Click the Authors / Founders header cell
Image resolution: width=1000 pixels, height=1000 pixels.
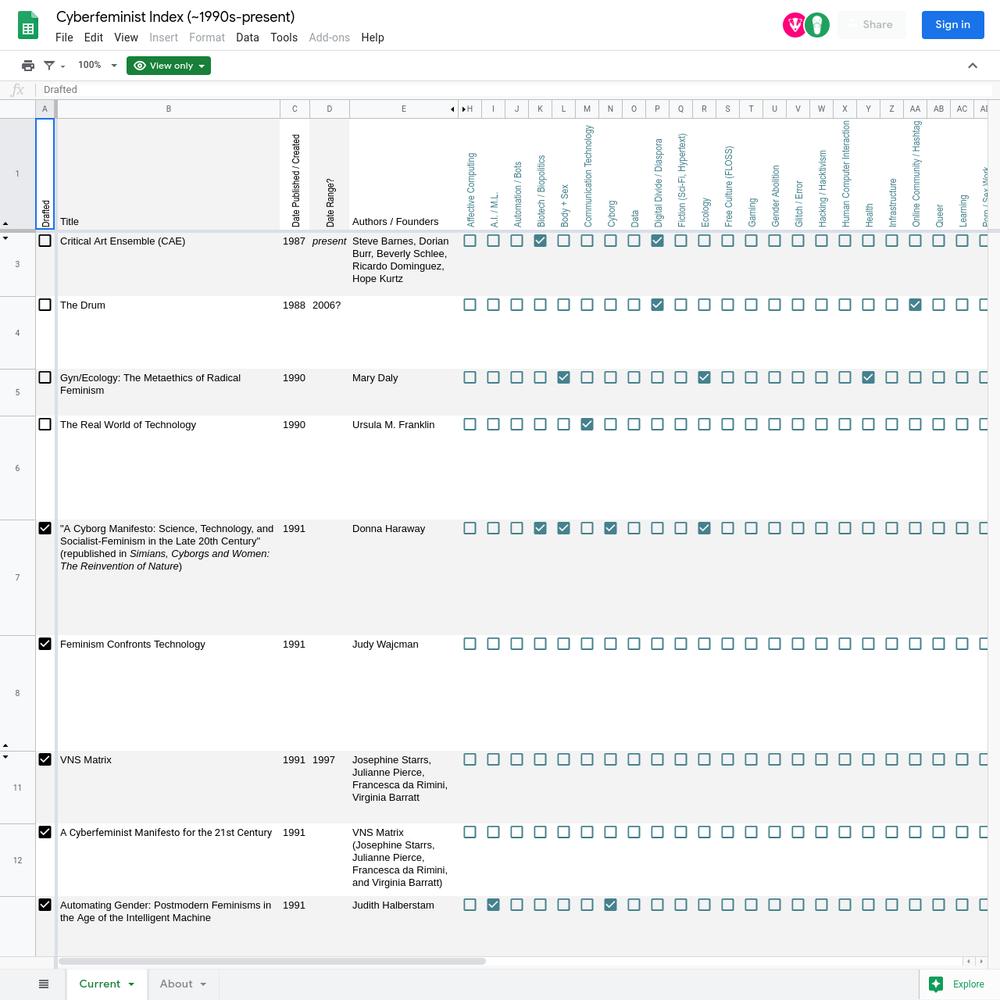point(403,173)
